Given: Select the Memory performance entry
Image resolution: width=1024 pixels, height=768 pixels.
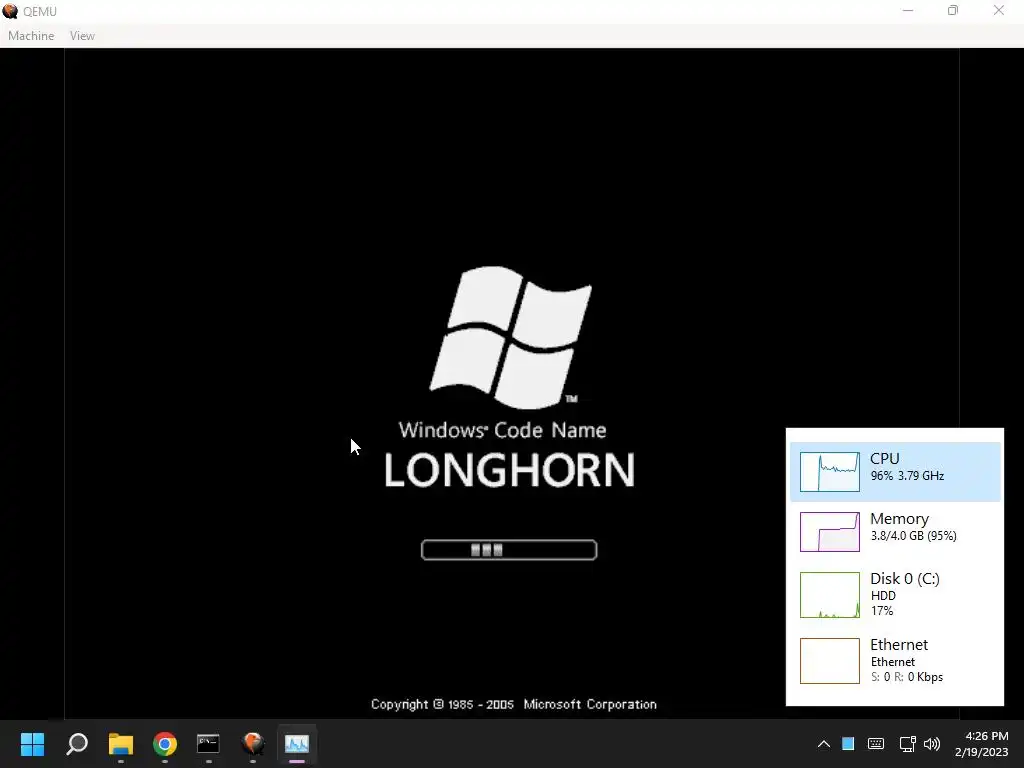Looking at the screenshot, I should (x=895, y=532).
